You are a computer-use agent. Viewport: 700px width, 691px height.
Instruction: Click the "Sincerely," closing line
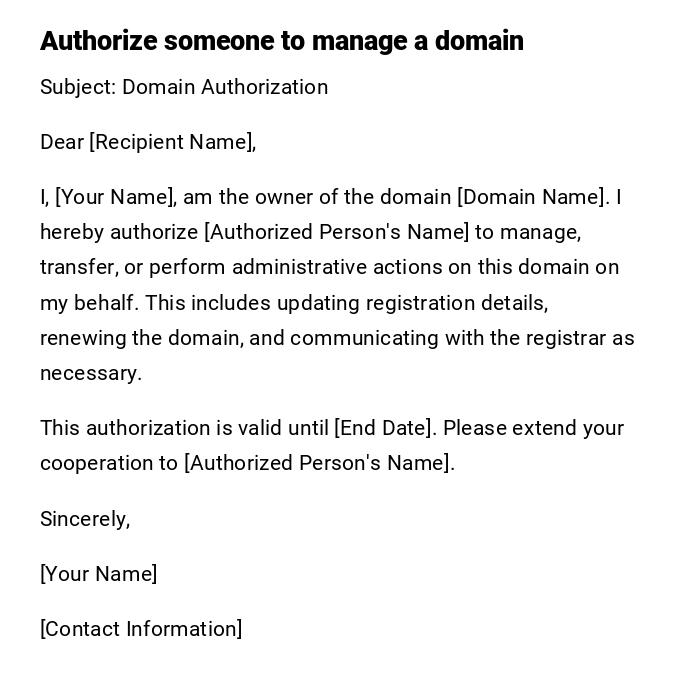pyautogui.click(x=85, y=518)
